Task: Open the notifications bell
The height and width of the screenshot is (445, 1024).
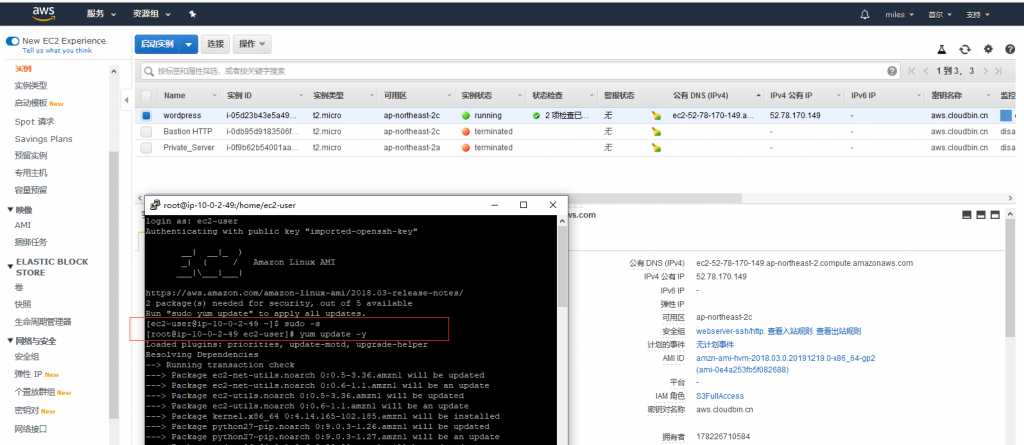Action: click(865, 14)
